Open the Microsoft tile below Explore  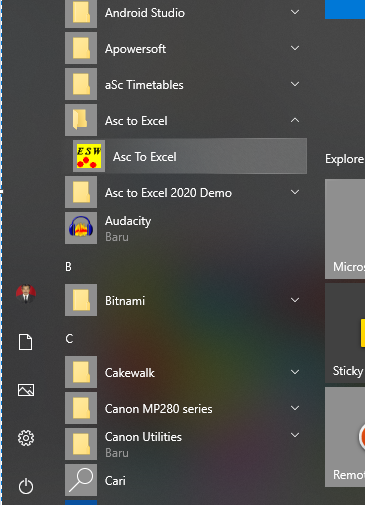click(x=345, y=229)
